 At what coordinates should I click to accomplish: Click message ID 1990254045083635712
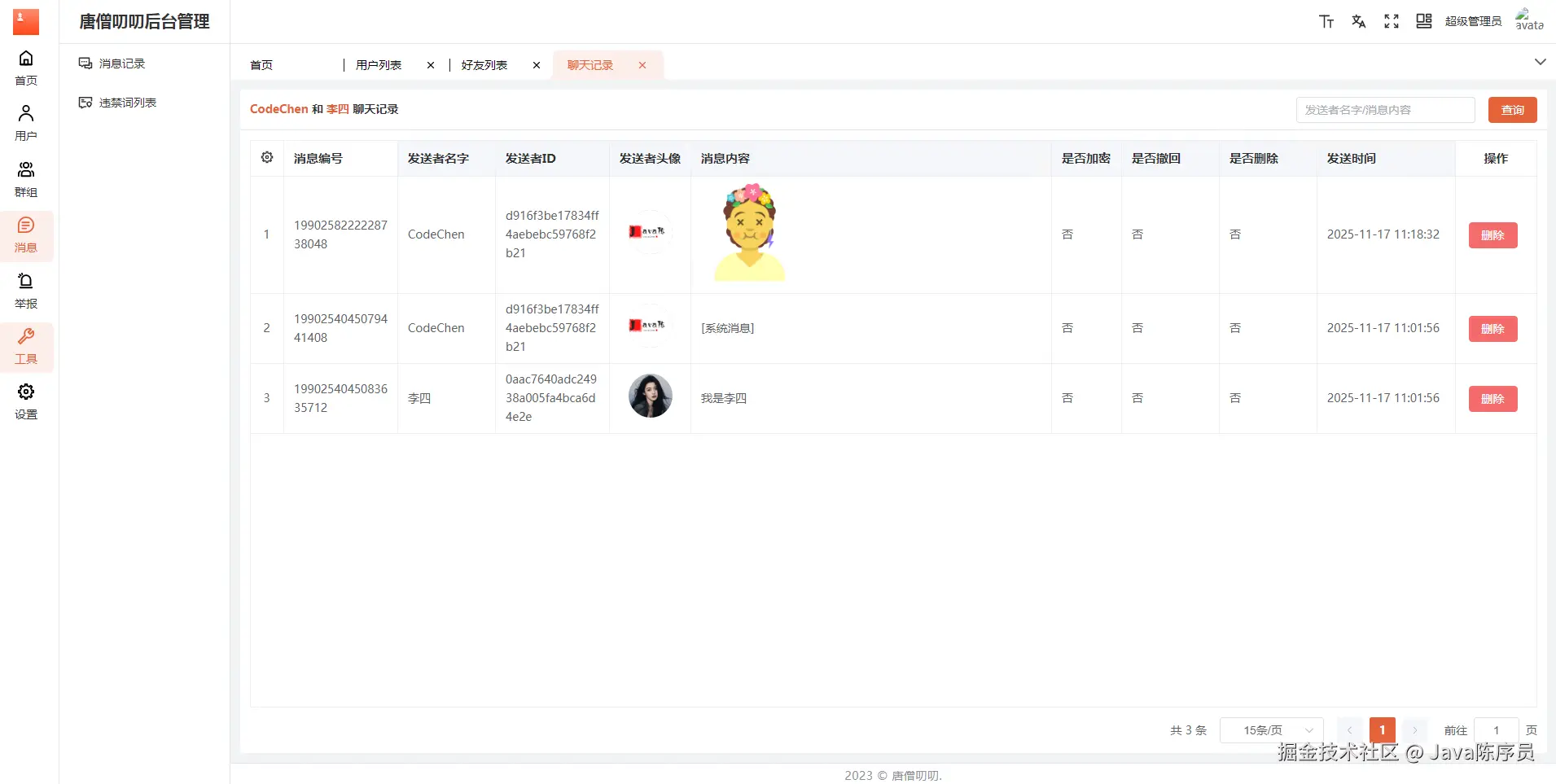click(340, 398)
